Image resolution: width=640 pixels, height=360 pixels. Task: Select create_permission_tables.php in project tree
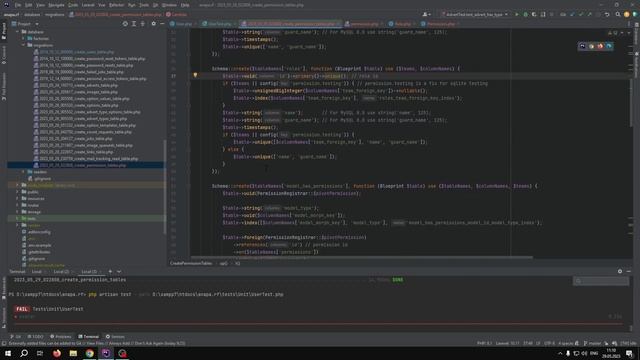pyautogui.click(x=82, y=165)
